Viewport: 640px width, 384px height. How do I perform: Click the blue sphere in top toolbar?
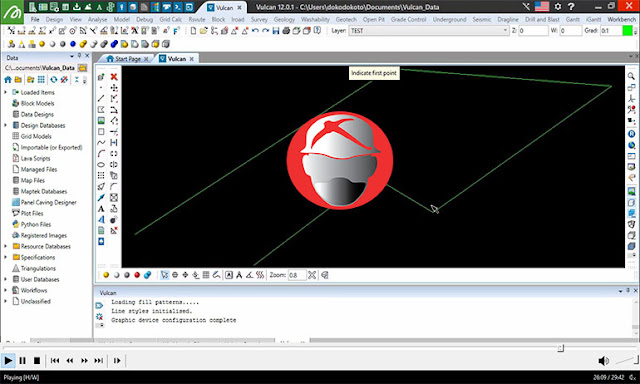click(73, 44)
